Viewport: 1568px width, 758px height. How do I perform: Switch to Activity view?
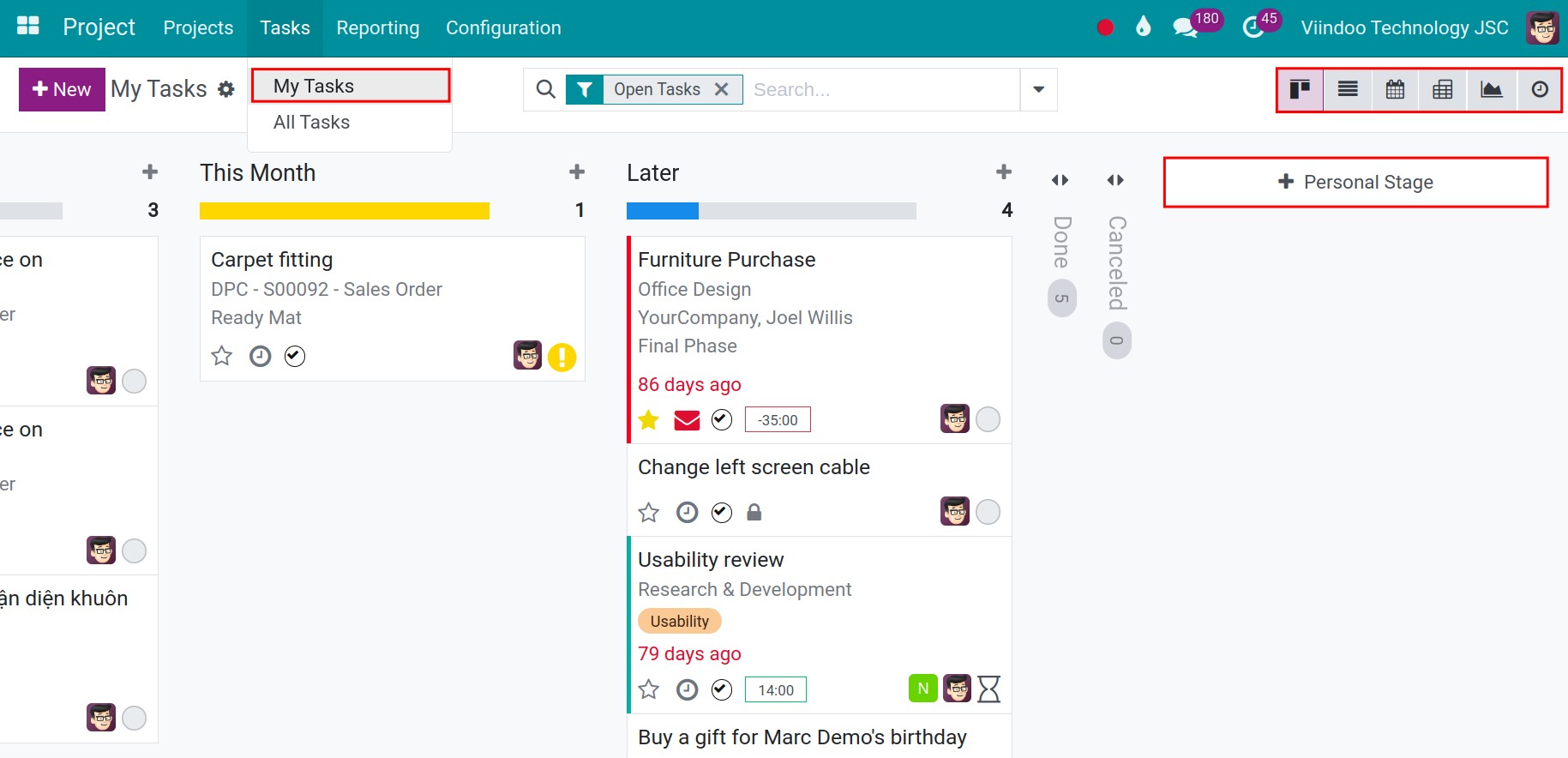[1540, 89]
